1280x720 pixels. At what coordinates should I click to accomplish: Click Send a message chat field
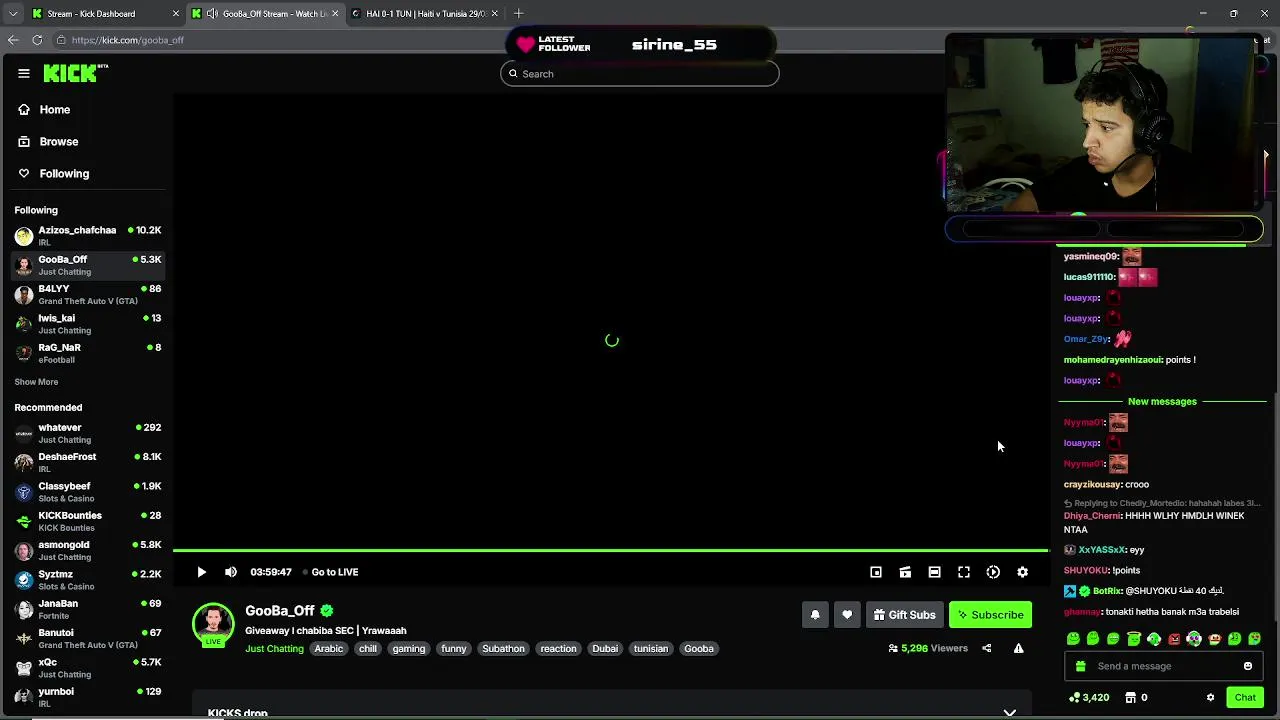[x=1164, y=666]
